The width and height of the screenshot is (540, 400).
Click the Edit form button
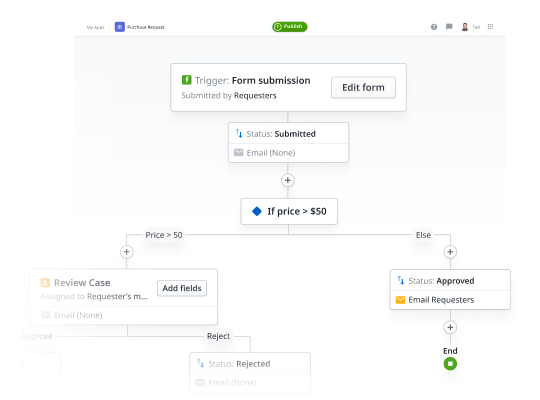363,88
